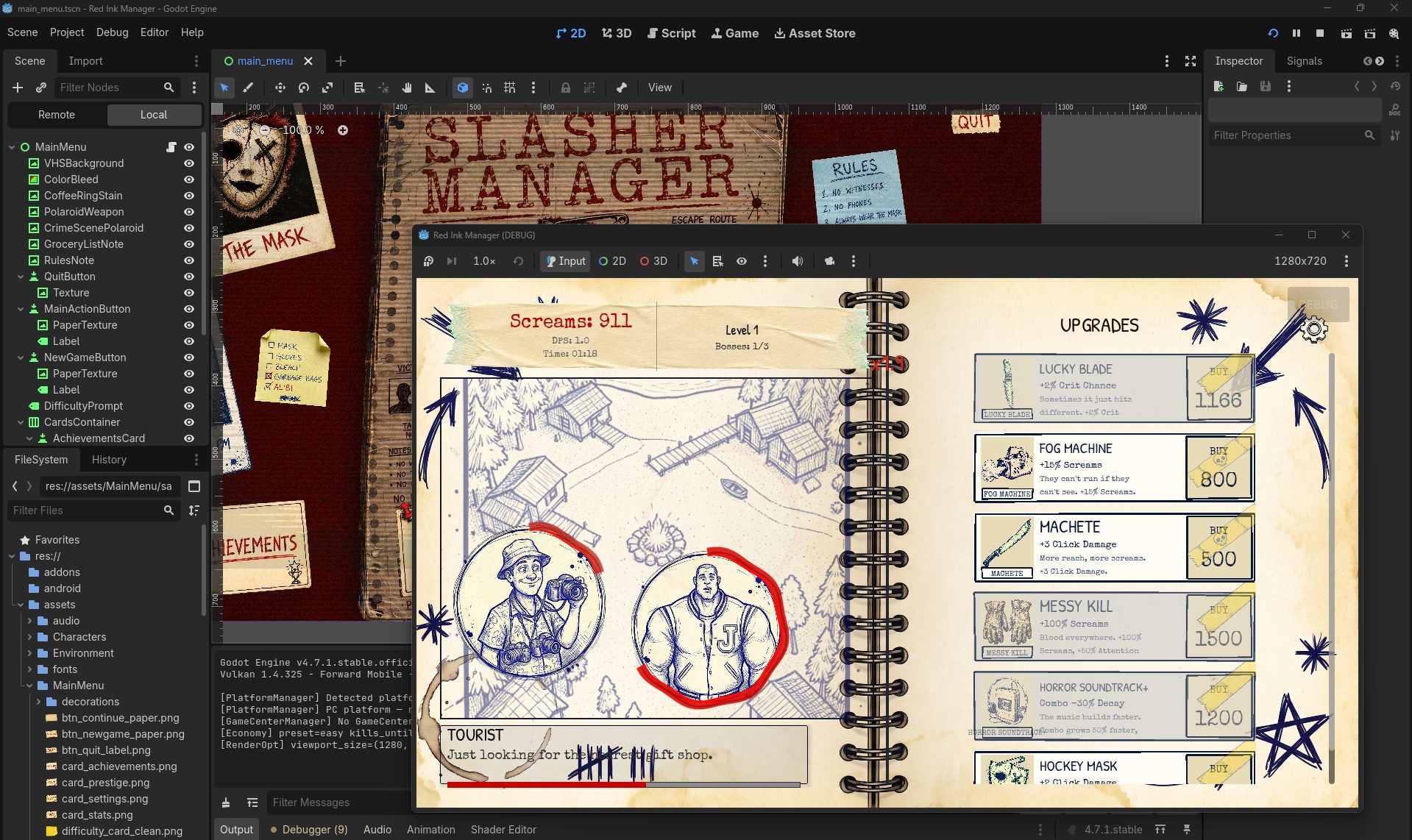
Task: Select the Rotate Mode tool
Action: [304, 88]
